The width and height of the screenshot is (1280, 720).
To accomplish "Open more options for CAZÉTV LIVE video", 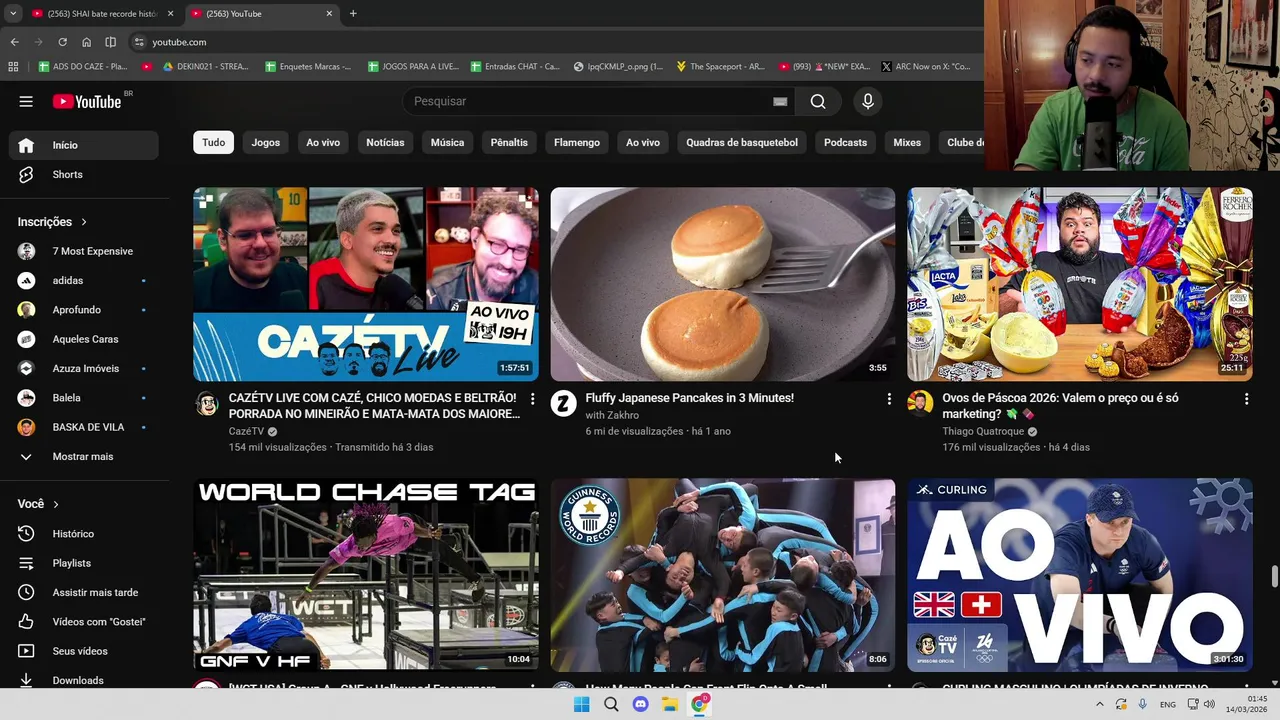I will 532,399.
